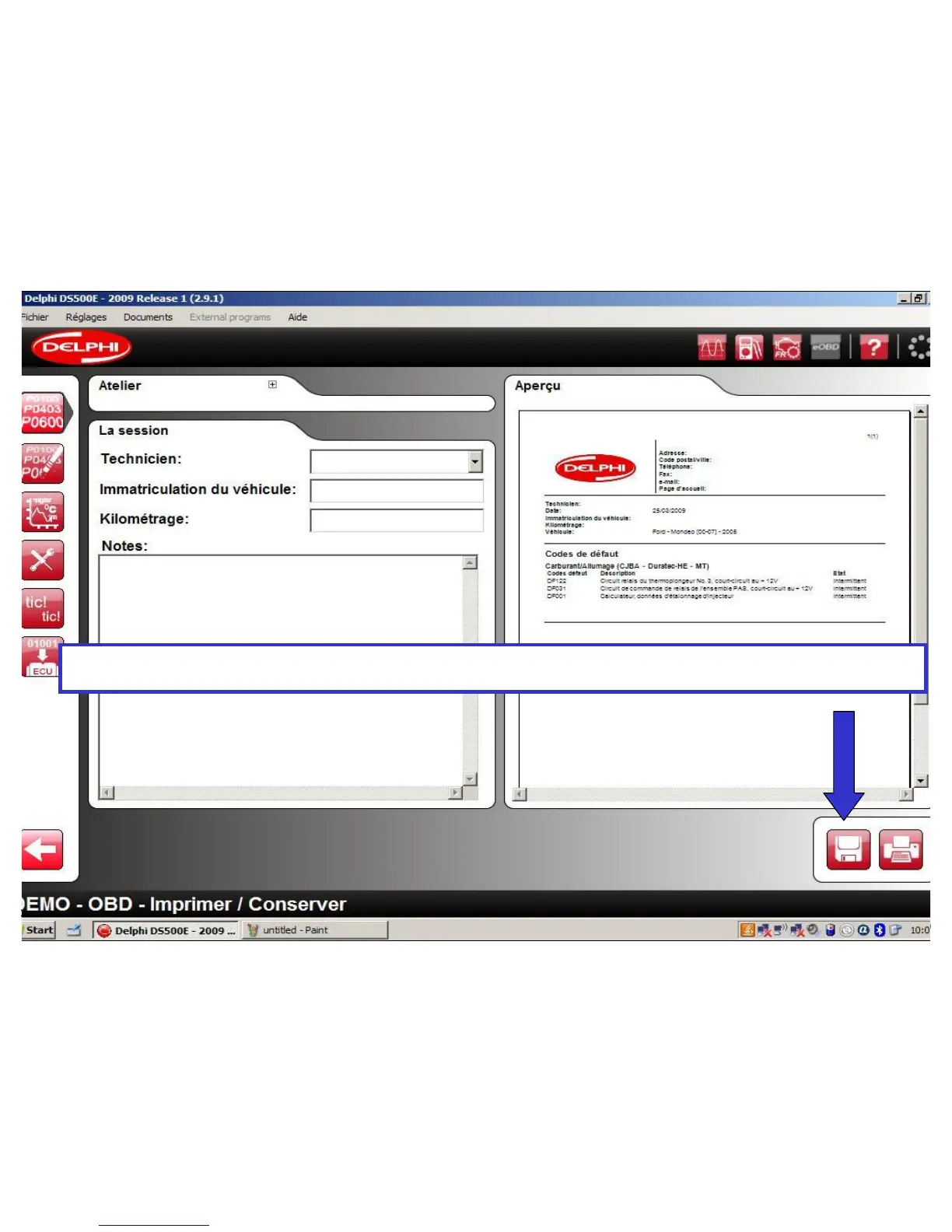Click the Aperçu preview scroll down arrow
952x1232 pixels.
click(x=921, y=781)
